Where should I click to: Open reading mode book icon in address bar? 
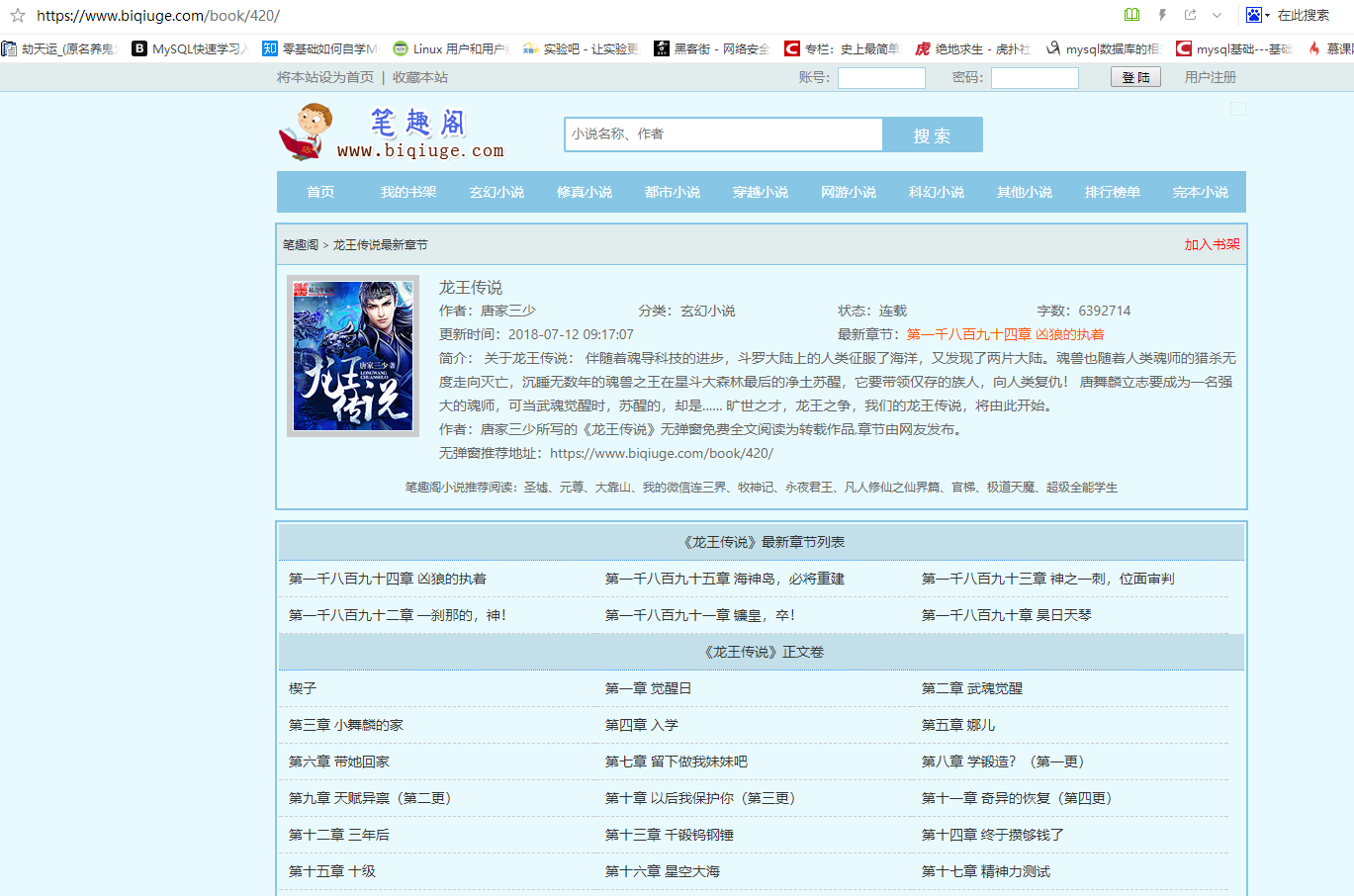tap(1132, 15)
